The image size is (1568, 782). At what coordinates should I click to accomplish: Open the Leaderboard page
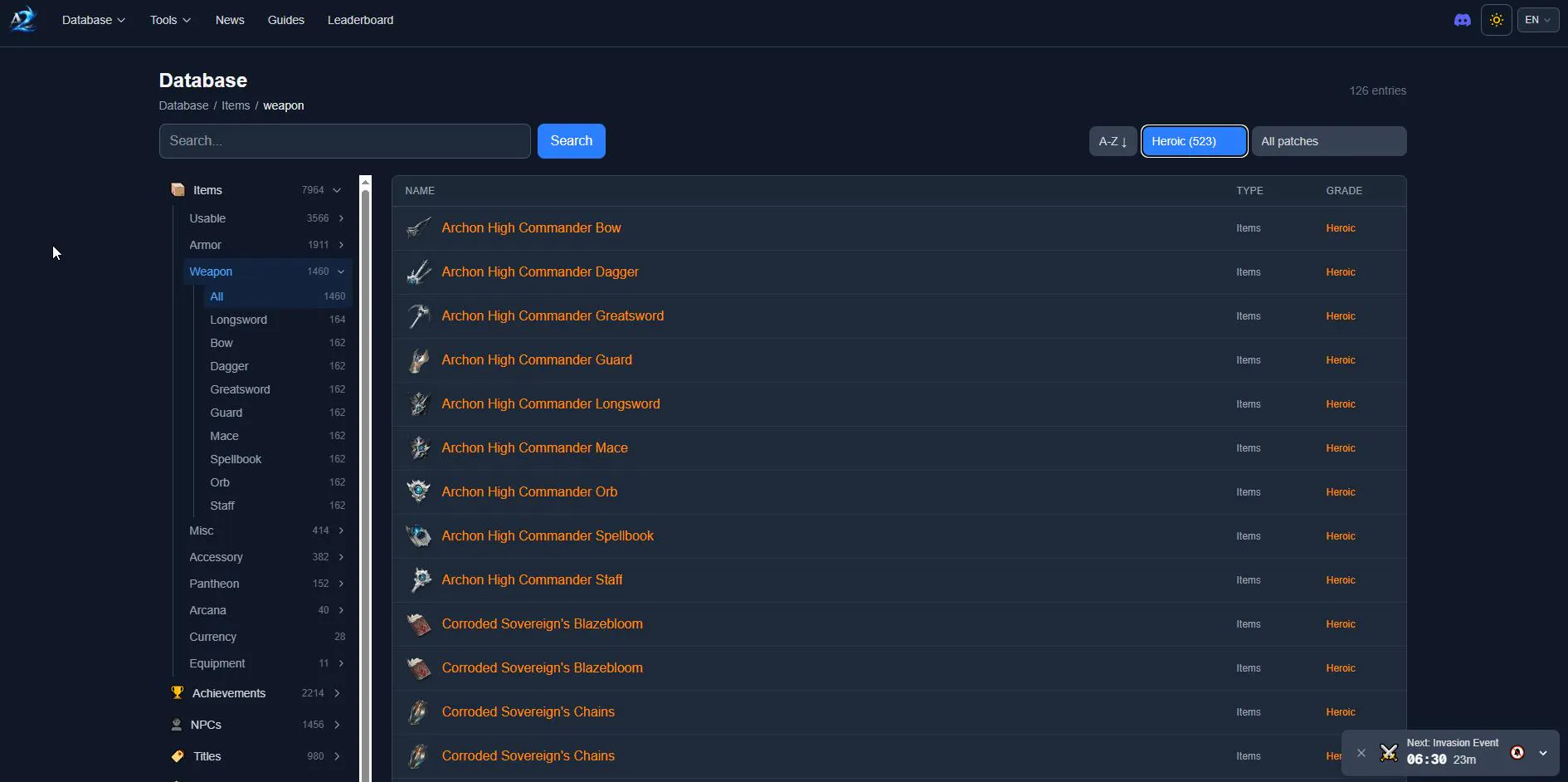(x=360, y=20)
